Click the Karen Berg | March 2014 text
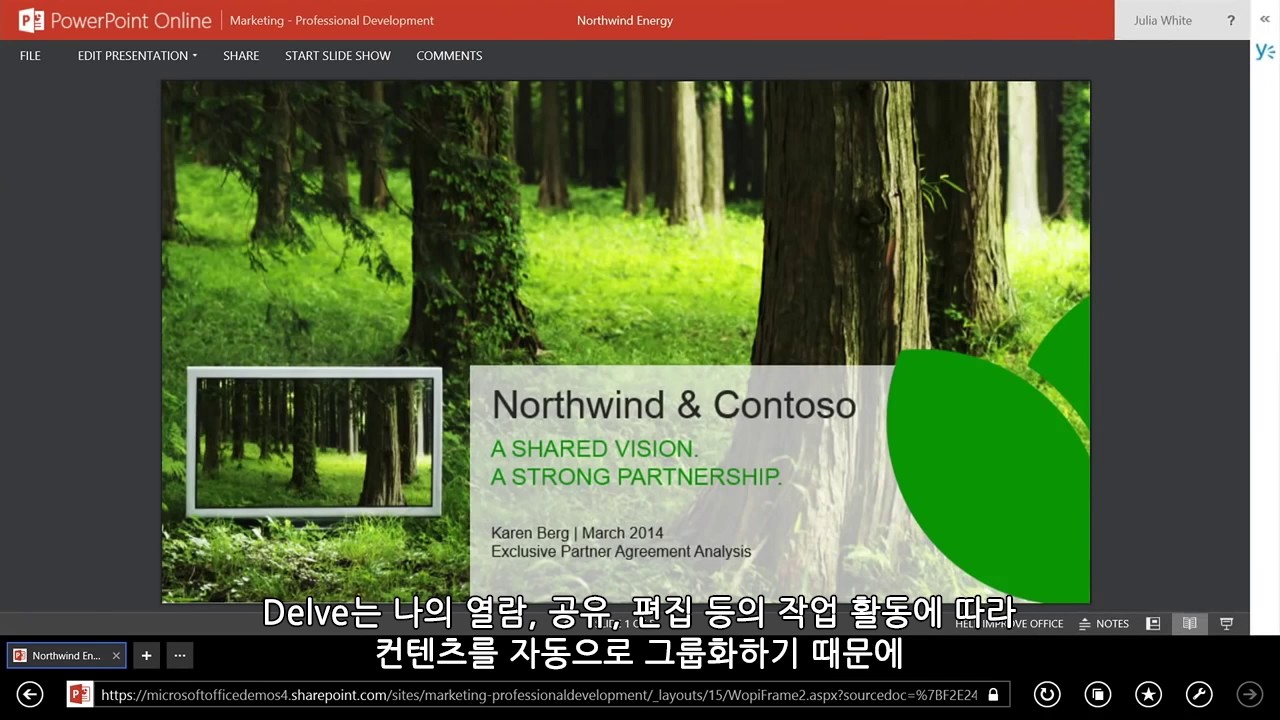 (x=577, y=533)
